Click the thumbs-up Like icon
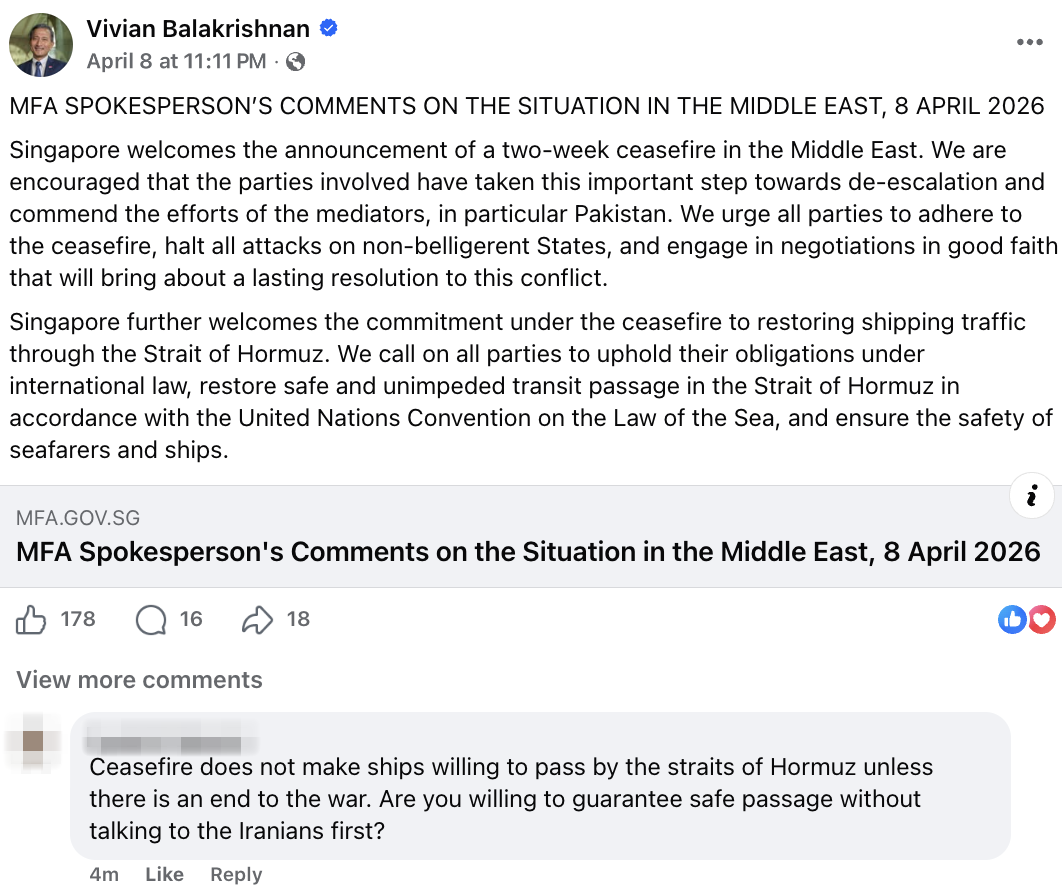Screen dimensions: 1062x896 [x=31, y=620]
